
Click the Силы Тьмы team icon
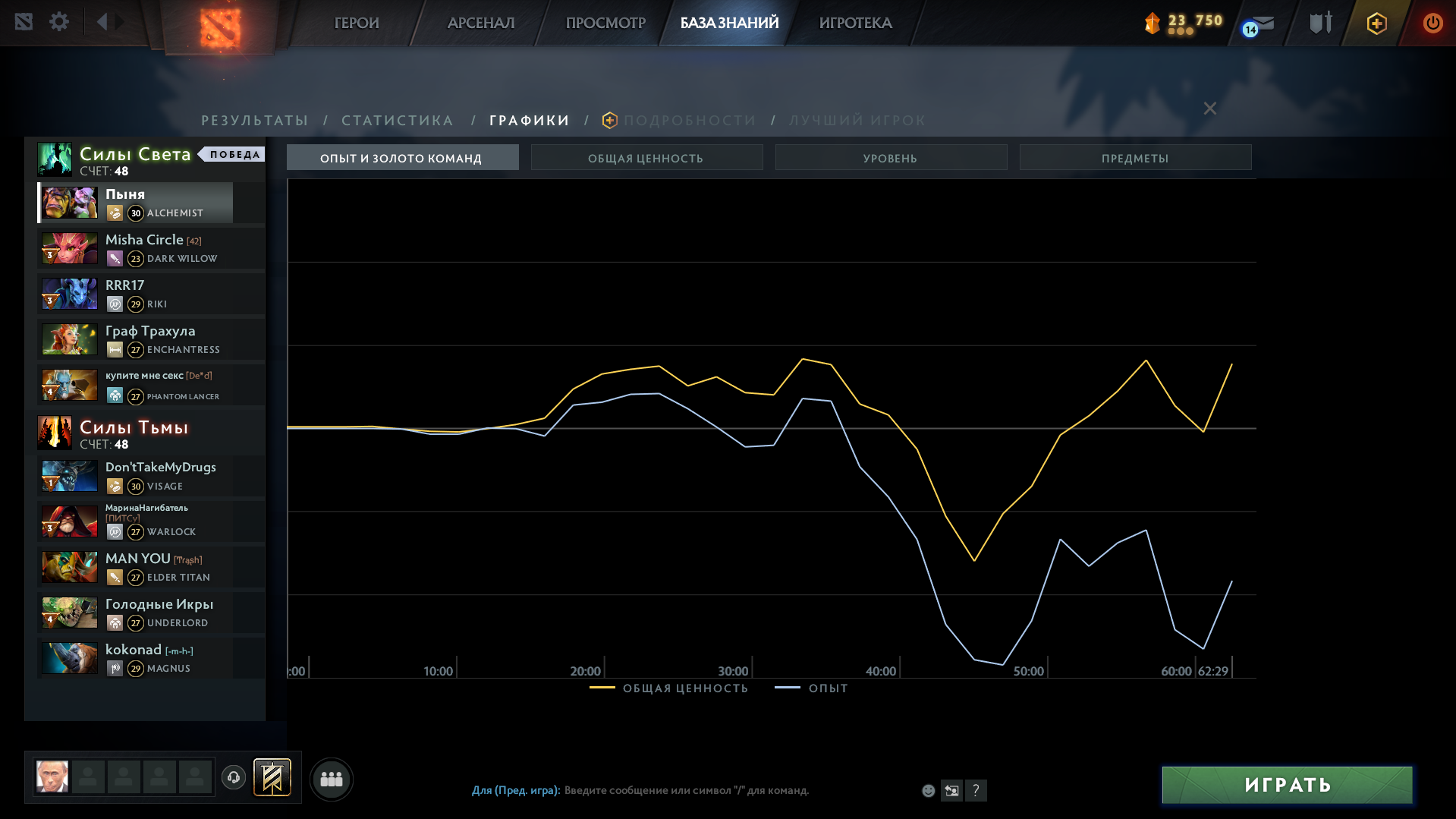55,433
